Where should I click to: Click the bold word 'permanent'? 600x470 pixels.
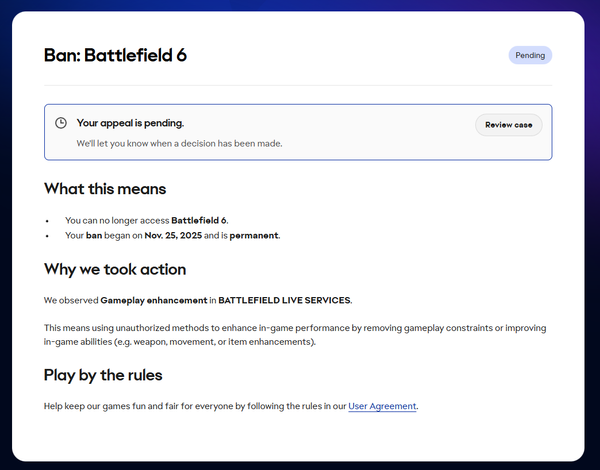tap(253, 236)
